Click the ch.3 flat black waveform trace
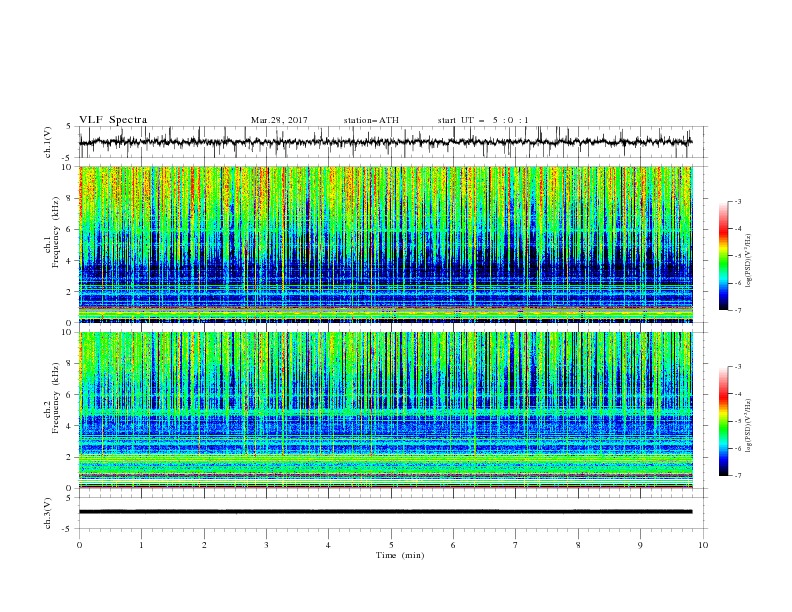Viewport: 792px width, 612px height. pos(385,512)
